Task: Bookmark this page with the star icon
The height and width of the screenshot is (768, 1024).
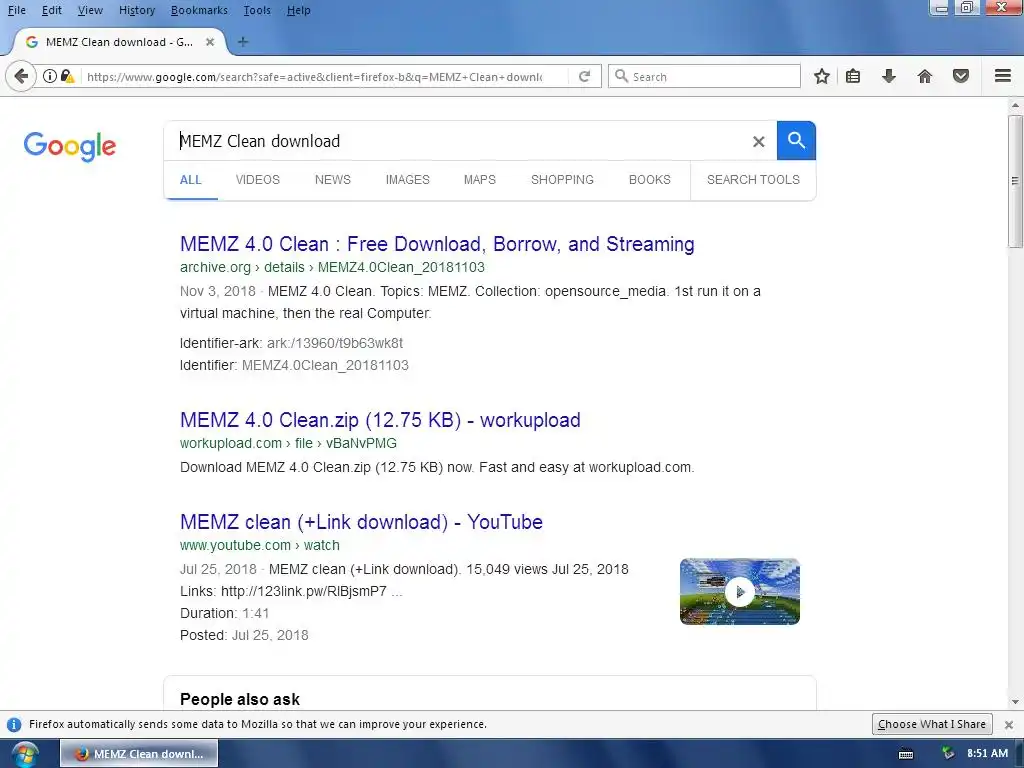Action: [822, 76]
